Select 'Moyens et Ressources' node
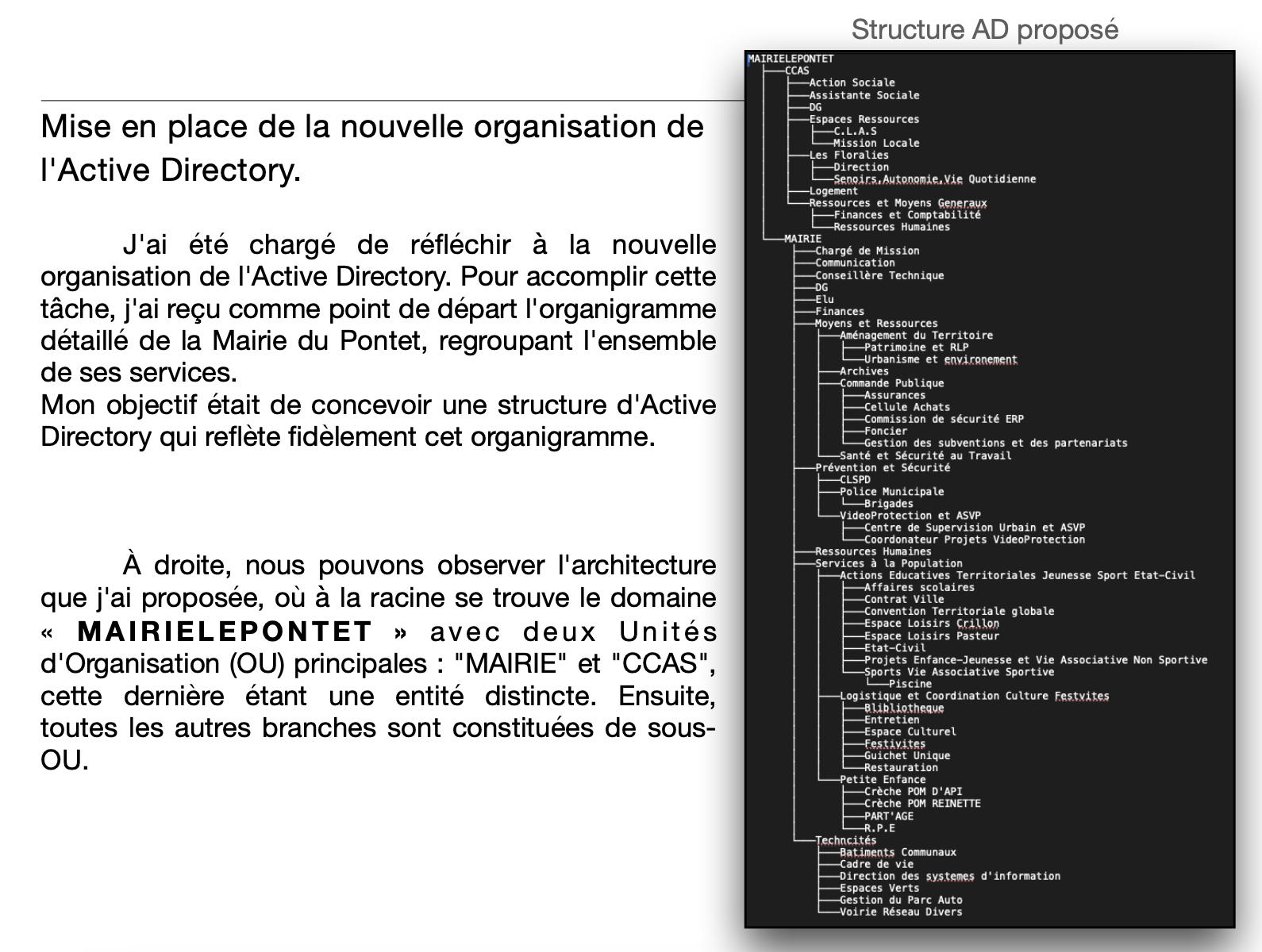Screen dimensions: 1262x952 pyautogui.click(x=876, y=324)
